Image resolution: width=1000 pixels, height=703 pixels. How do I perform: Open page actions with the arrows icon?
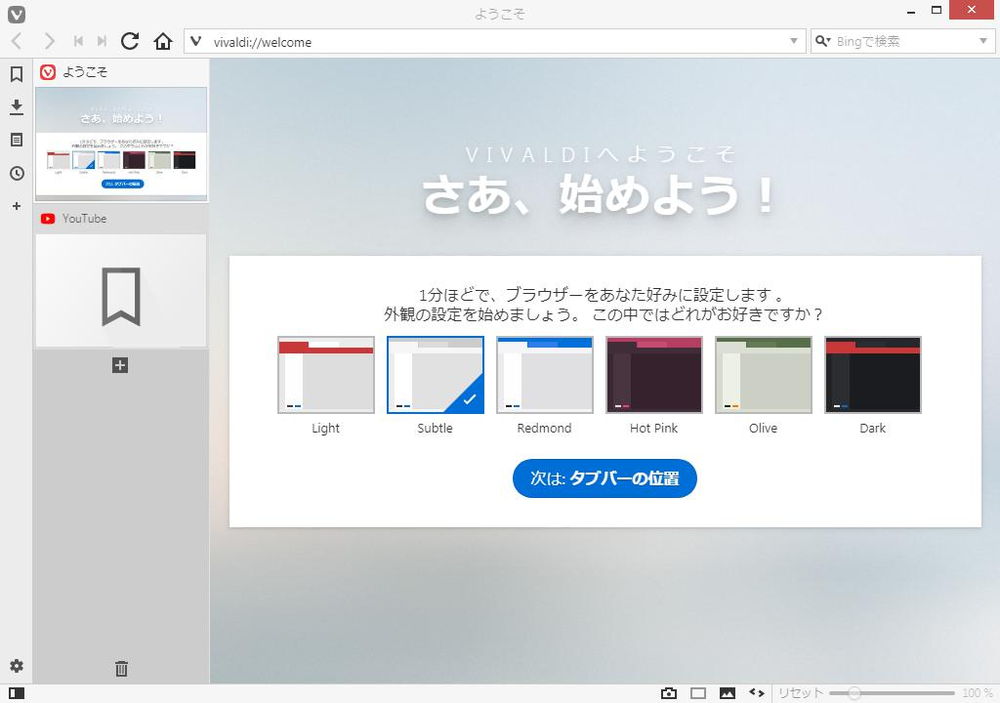click(756, 692)
